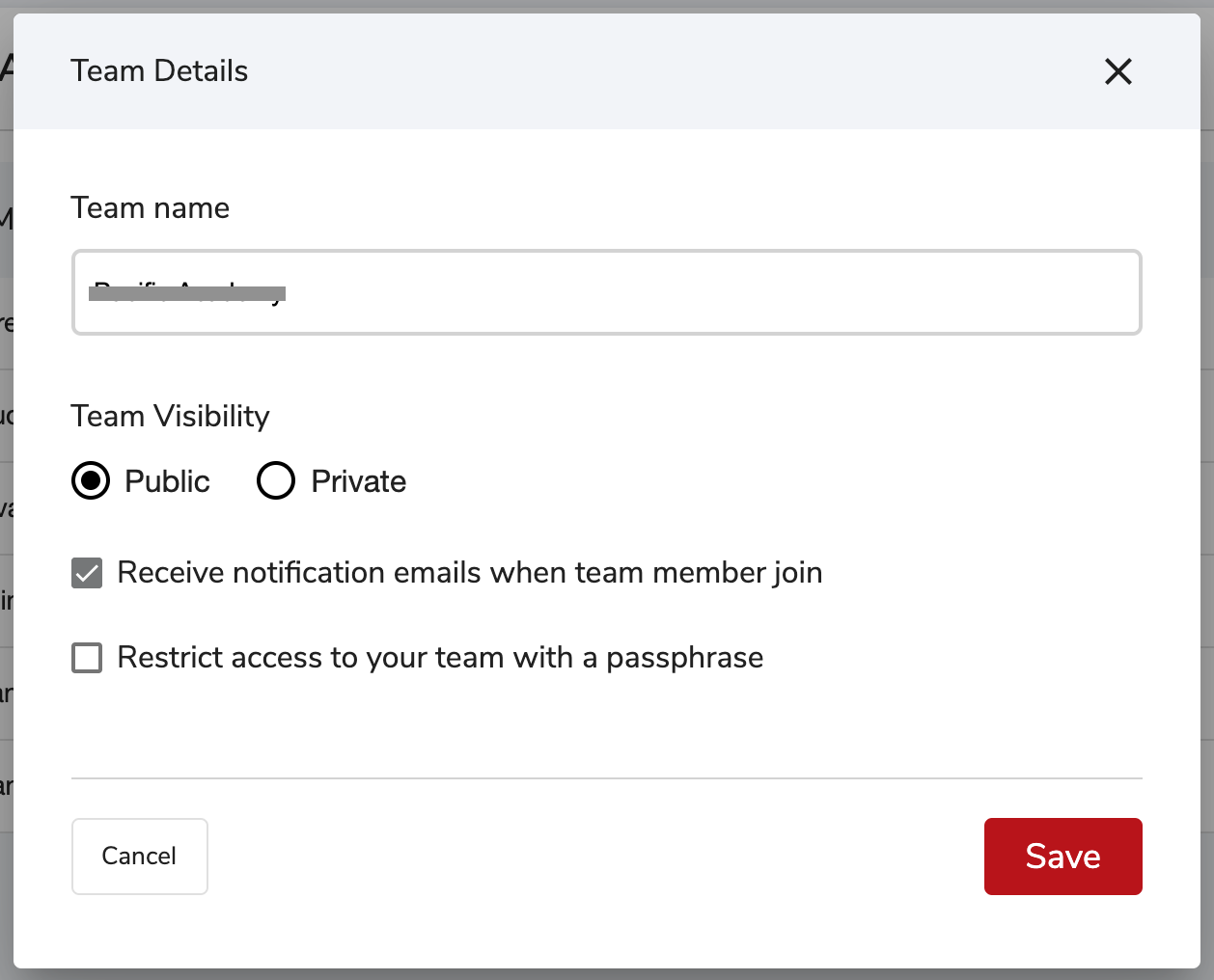This screenshot has width=1214, height=980.
Task: Click the "Team name" field label
Action: click(x=150, y=208)
